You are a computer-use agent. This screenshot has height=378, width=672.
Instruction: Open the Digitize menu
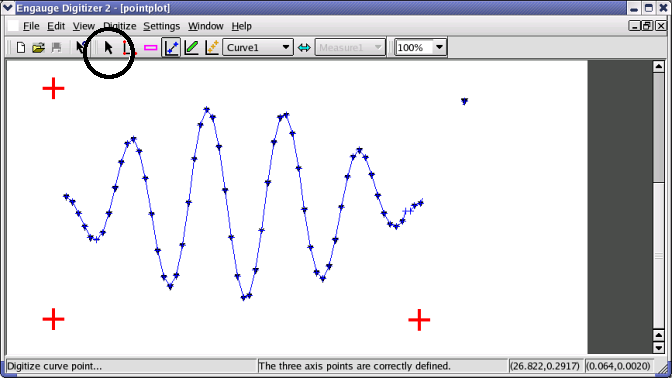coord(120,26)
